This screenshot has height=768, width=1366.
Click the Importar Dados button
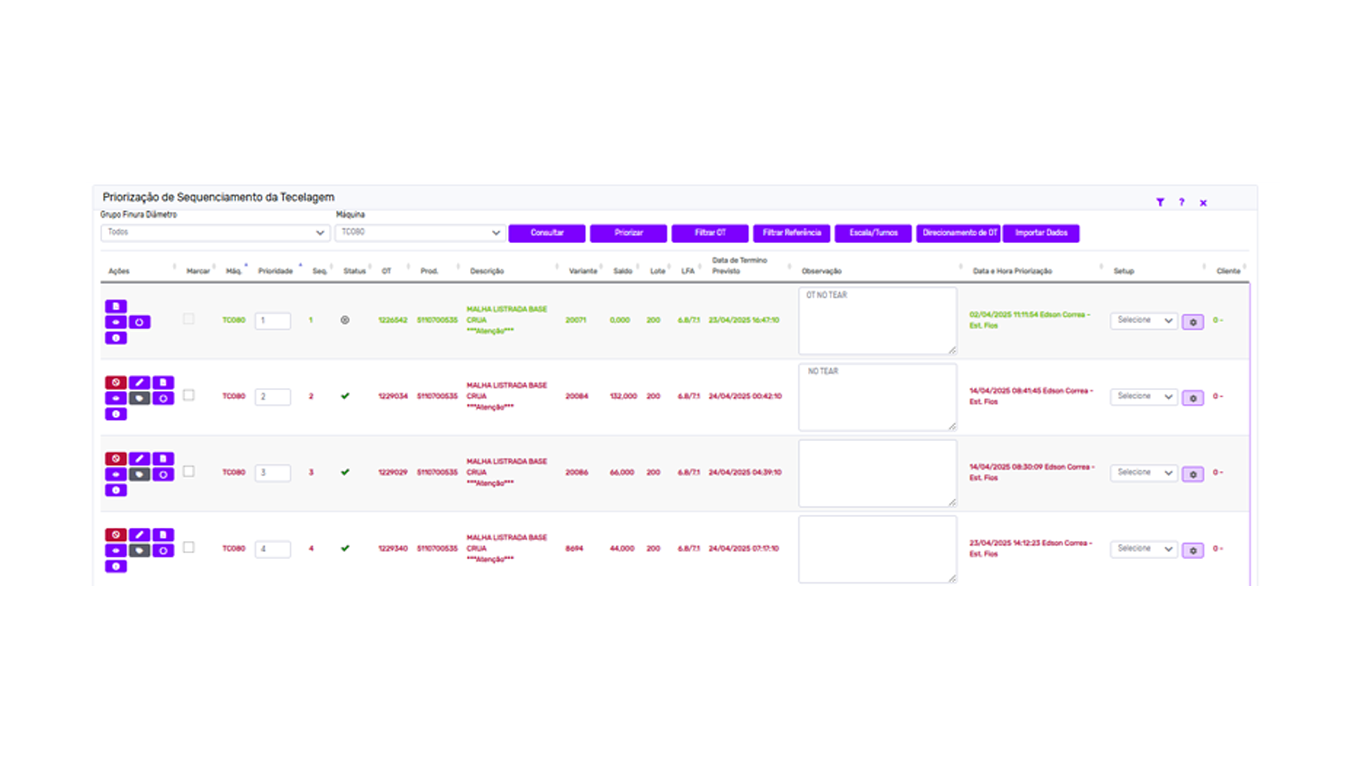(1041, 233)
